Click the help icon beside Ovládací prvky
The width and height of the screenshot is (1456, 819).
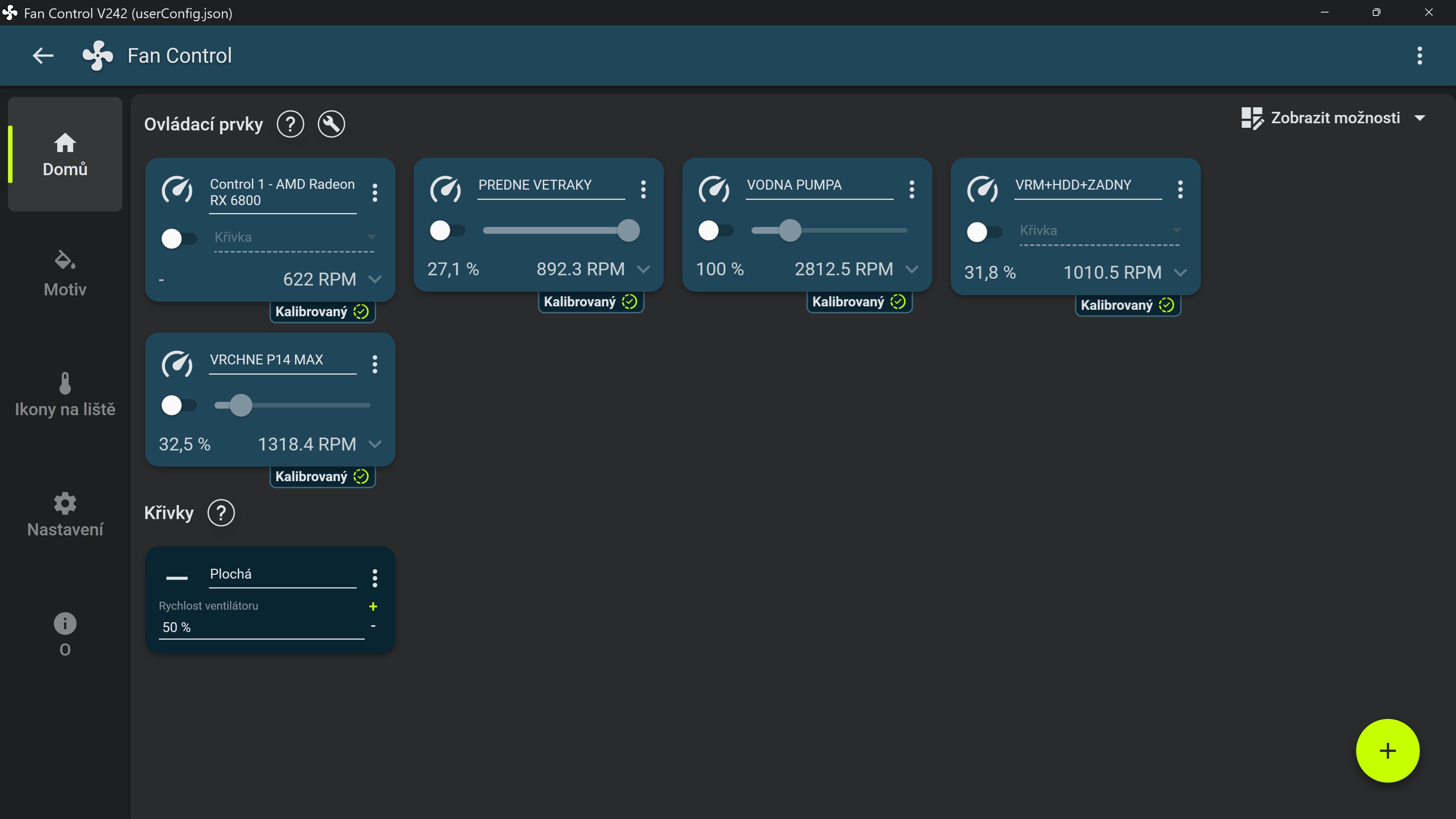tap(290, 124)
